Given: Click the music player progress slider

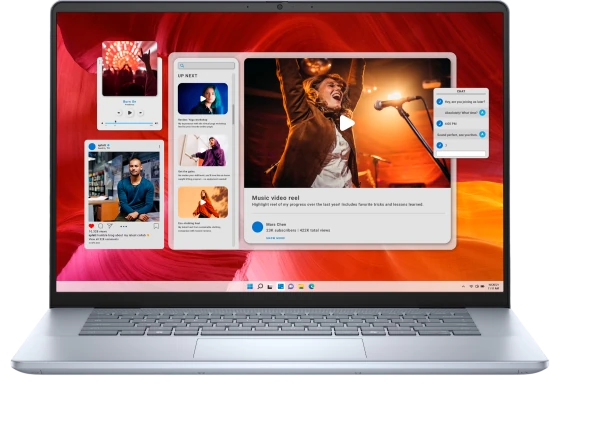Looking at the screenshot, I should [129, 123].
